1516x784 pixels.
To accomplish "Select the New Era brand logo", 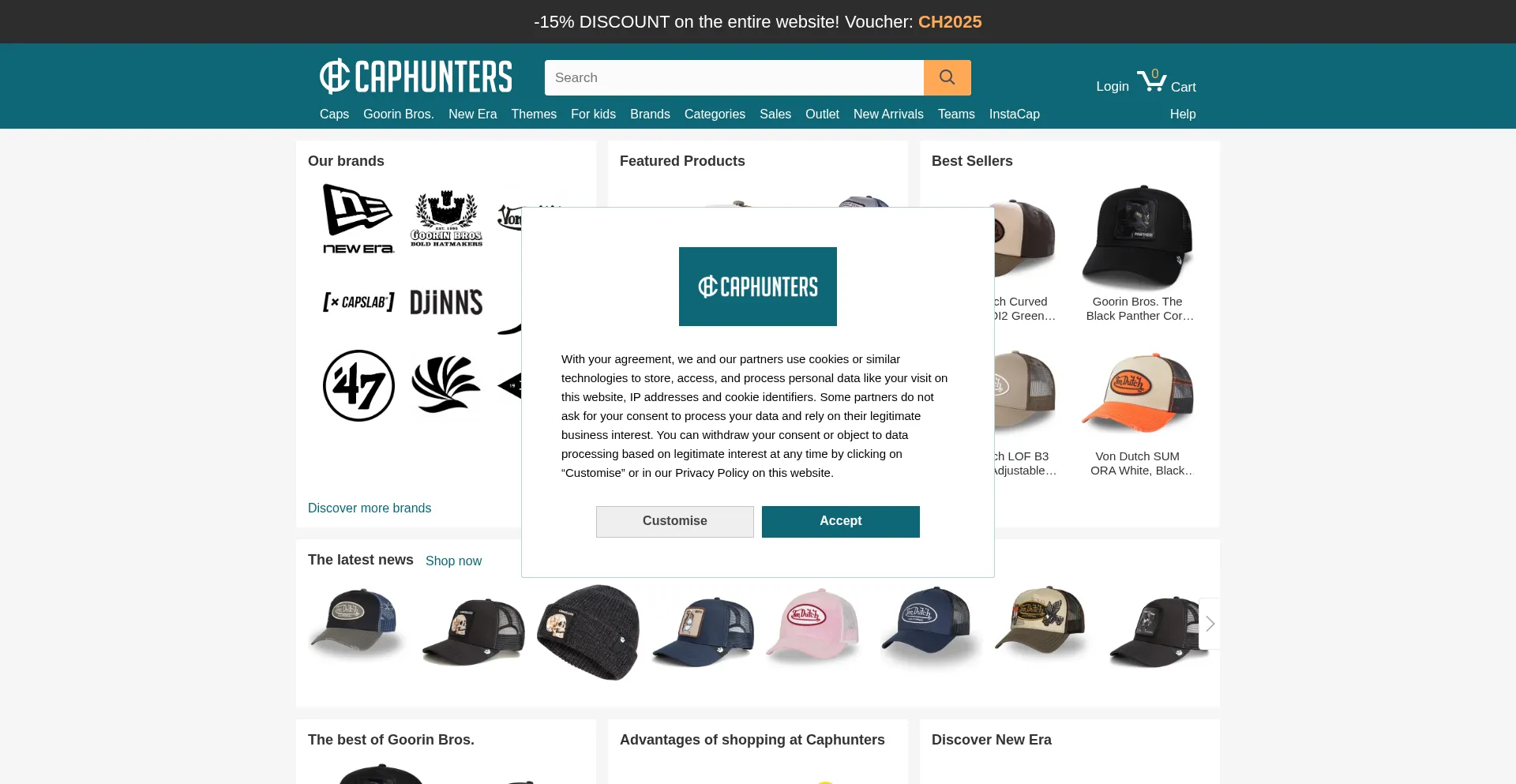I will pyautogui.click(x=358, y=219).
